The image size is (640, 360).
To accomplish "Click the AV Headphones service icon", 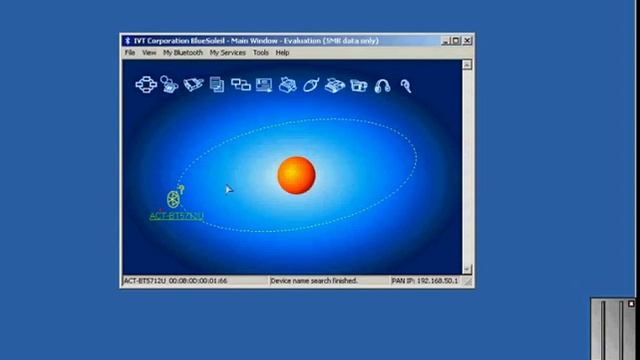I will coord(382,86).
